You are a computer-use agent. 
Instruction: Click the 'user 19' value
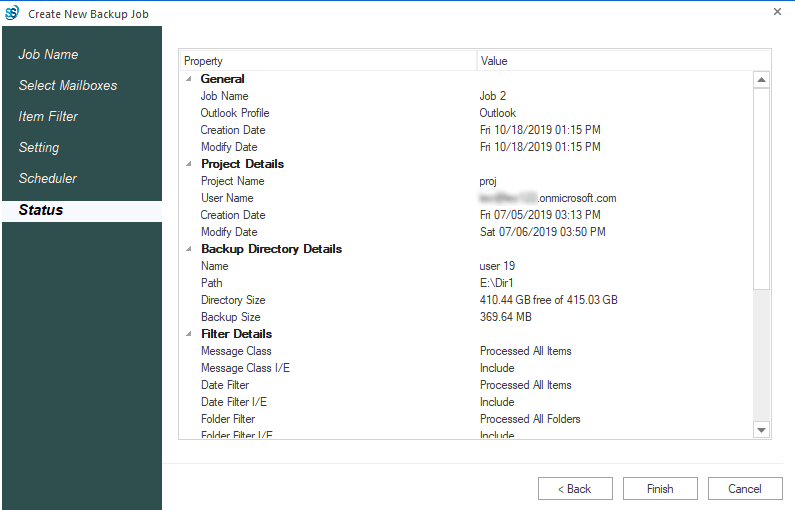(x=497, y=266)
